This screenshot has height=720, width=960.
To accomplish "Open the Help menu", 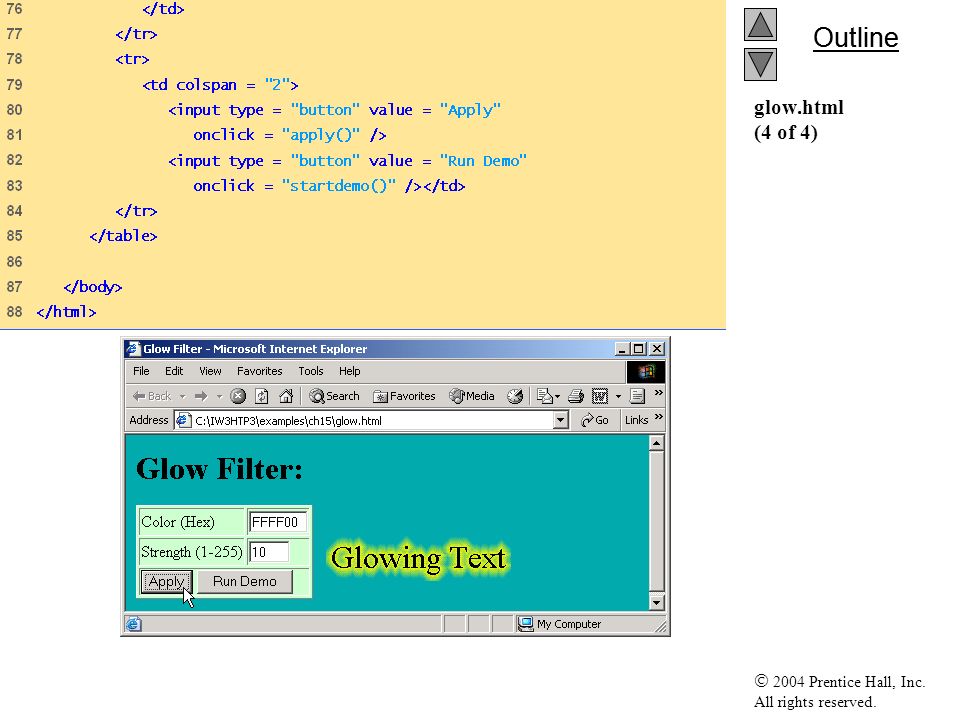I will pos(350,371).
